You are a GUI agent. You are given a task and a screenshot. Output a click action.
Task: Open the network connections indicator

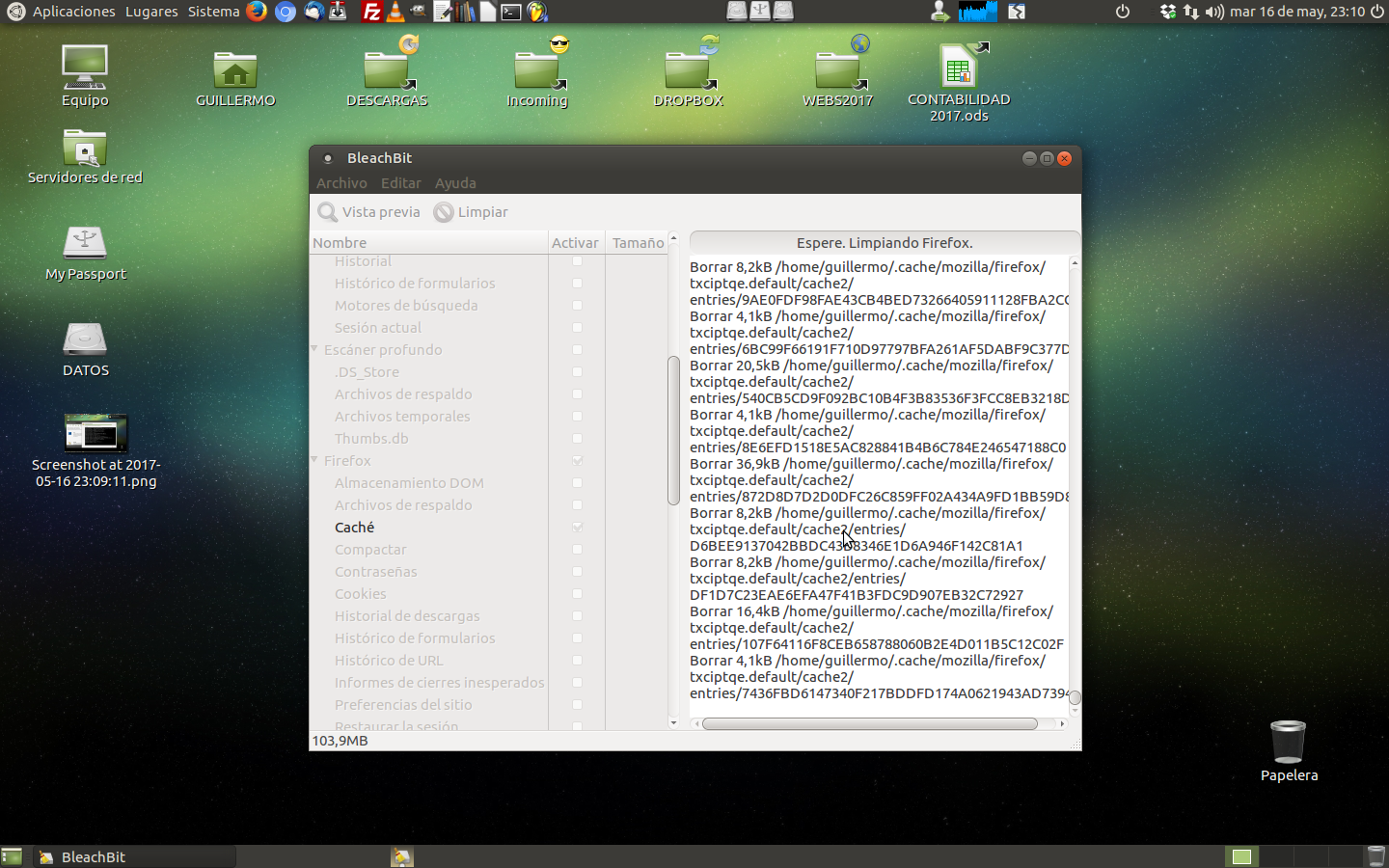(1191, 12)
